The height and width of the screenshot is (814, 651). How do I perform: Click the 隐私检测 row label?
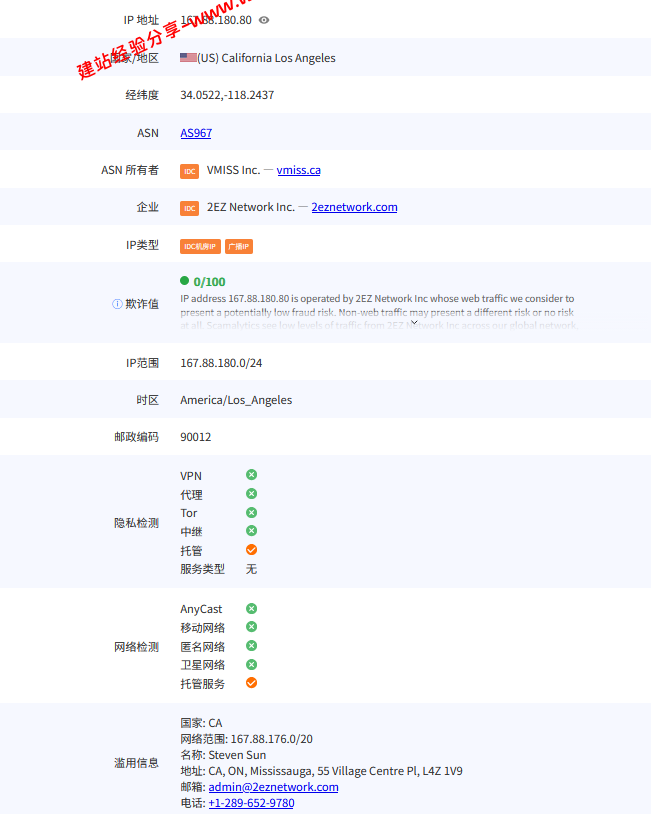coord(137,523)
